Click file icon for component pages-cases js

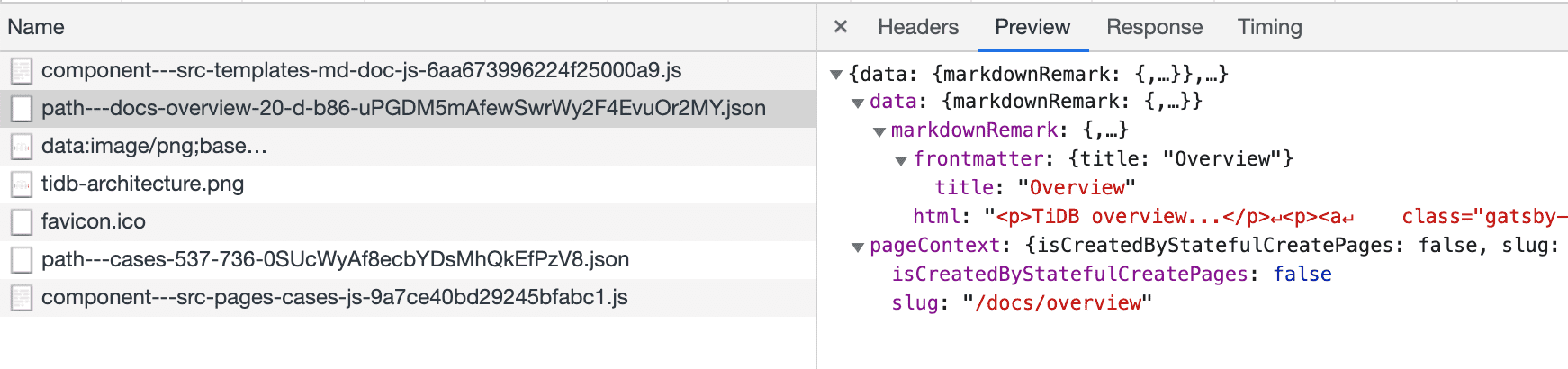22,298
